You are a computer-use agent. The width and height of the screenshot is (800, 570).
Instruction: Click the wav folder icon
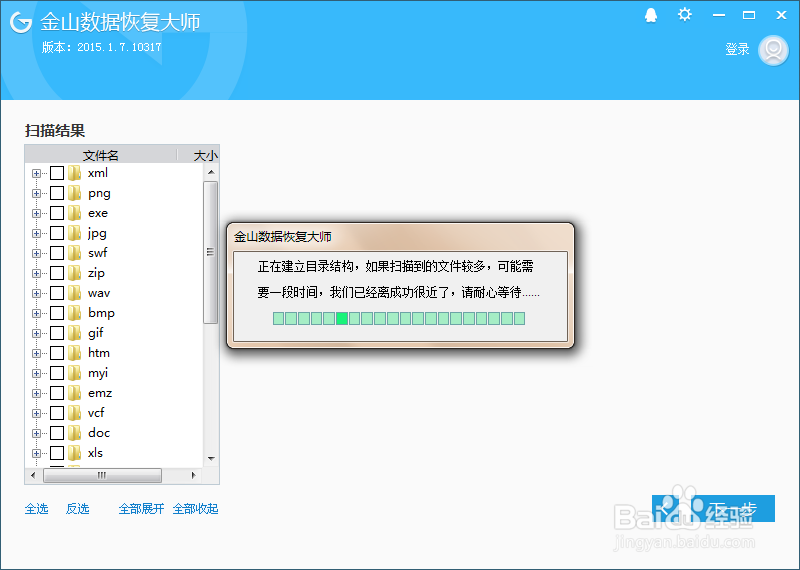pos(74,293)
